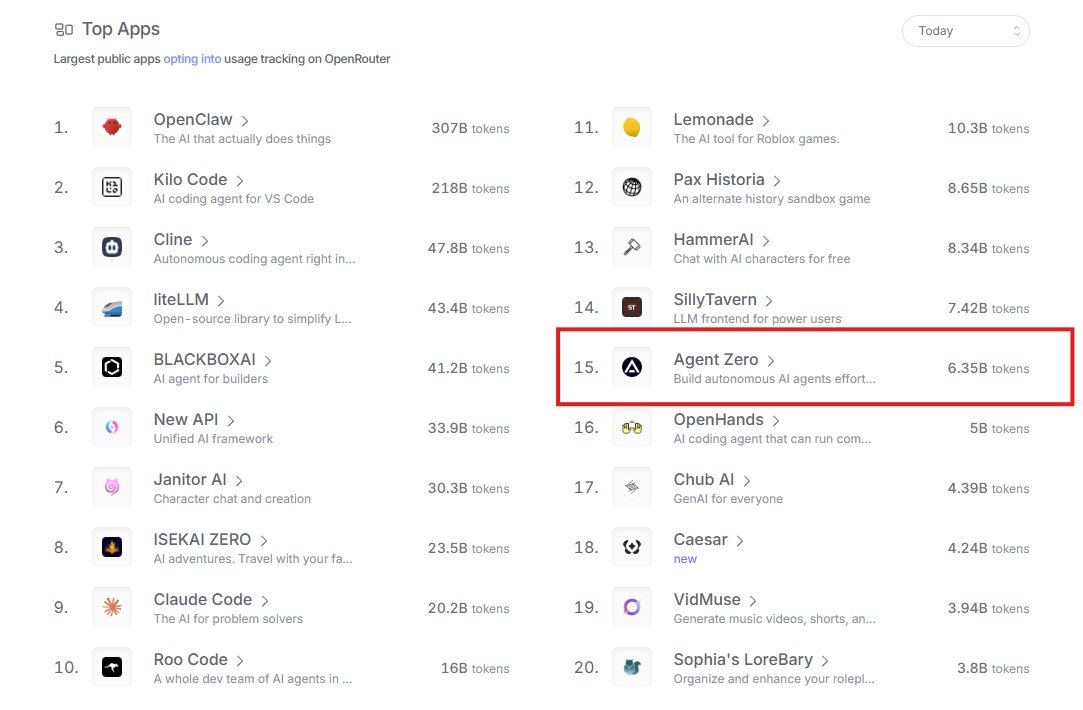Click the Cline robot app icon

pyautogui.click(x=112, y=247)
